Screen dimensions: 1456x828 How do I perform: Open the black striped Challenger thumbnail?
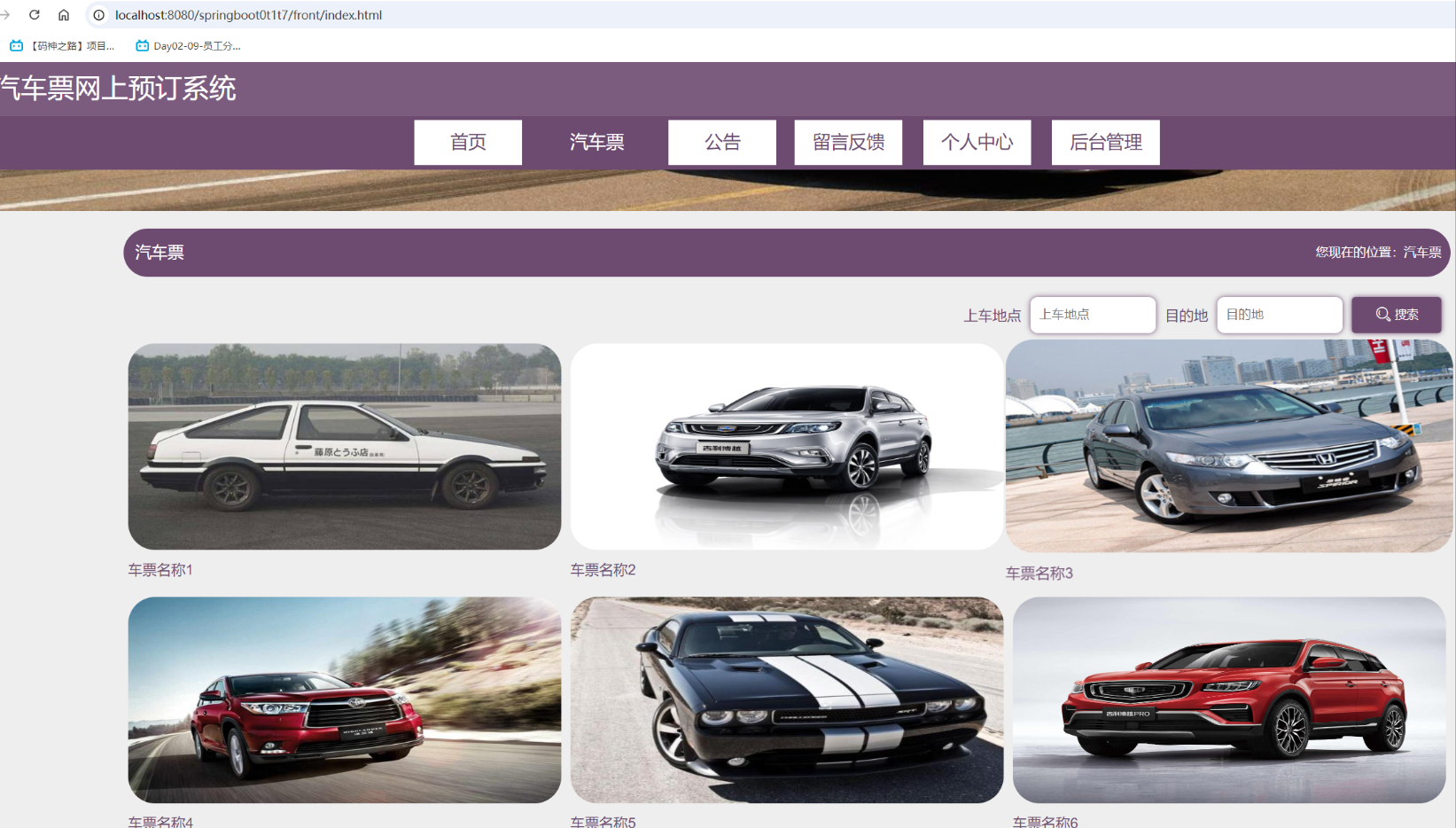[x=787, y=699]
